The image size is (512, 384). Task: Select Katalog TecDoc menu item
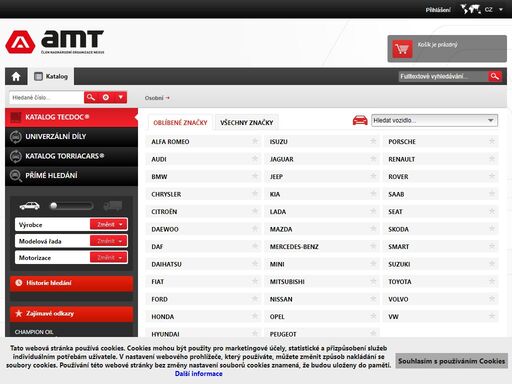(x=71, y=117)
